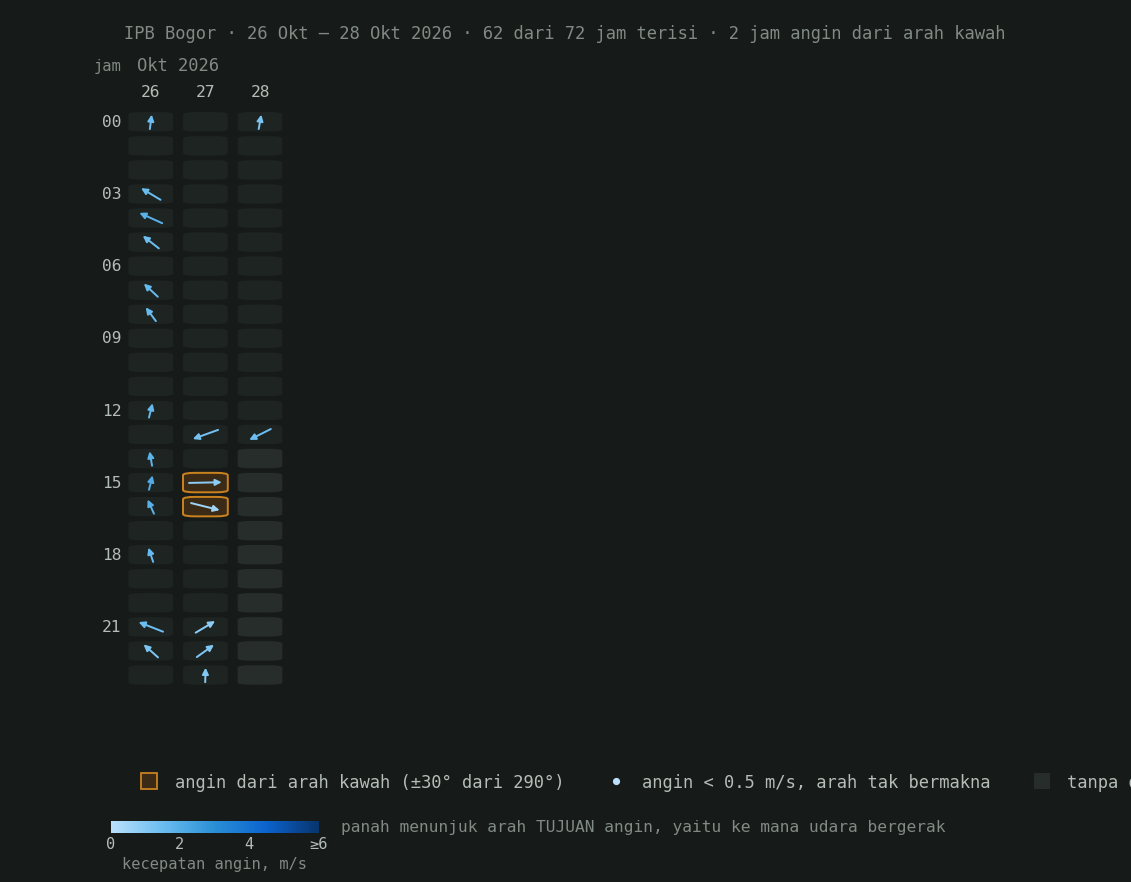1131x882 pixels.
Task: Click the day 28 column header
Action: tap(260, 92)
